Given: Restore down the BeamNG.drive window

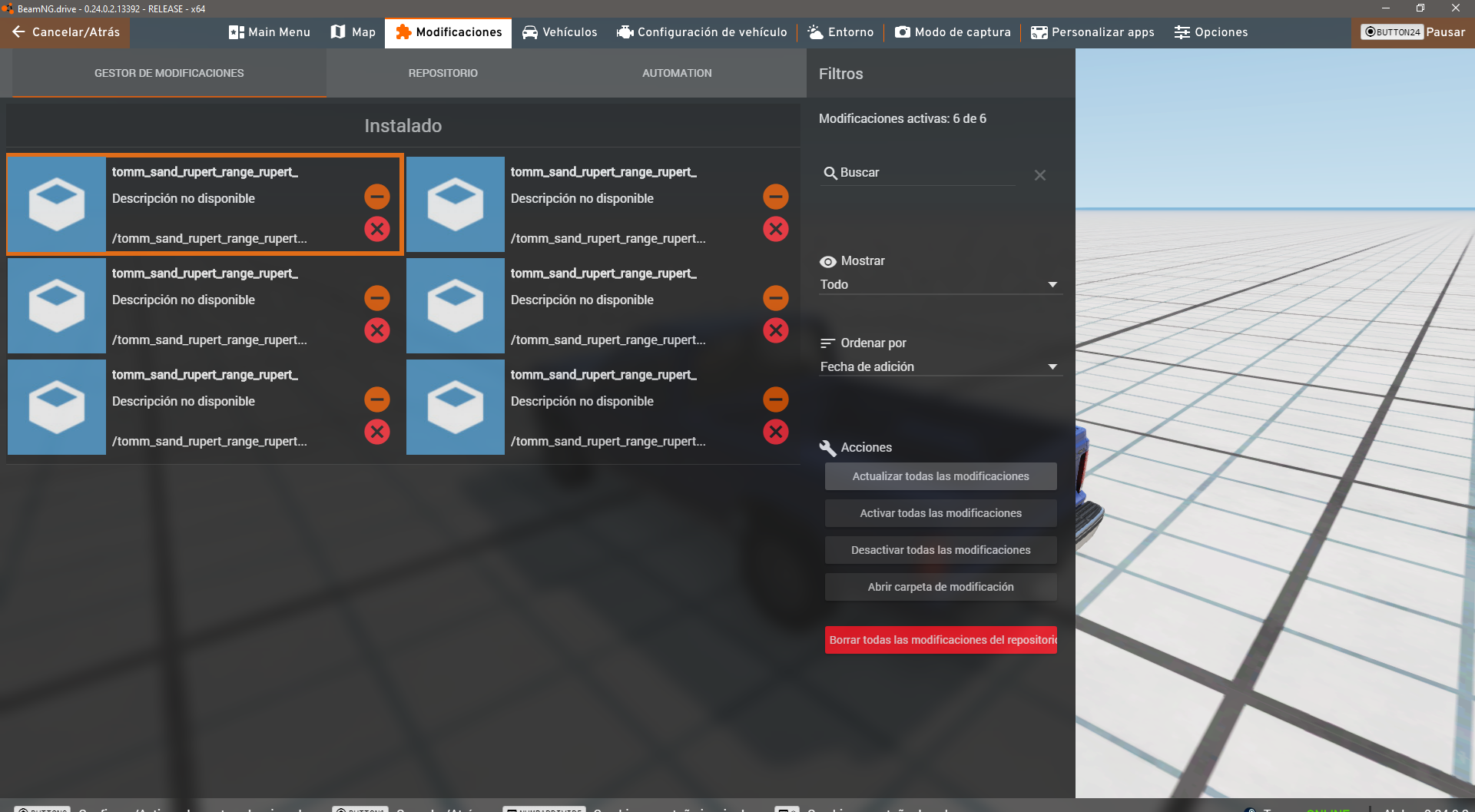Looking at the screenshot, I should click(x=1420, y=8).
